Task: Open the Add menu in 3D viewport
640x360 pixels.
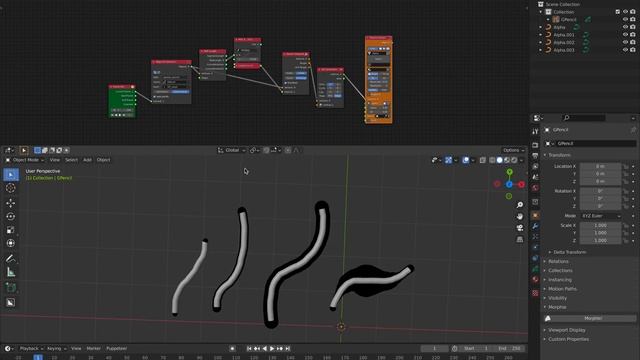Action: coord(87,160)
